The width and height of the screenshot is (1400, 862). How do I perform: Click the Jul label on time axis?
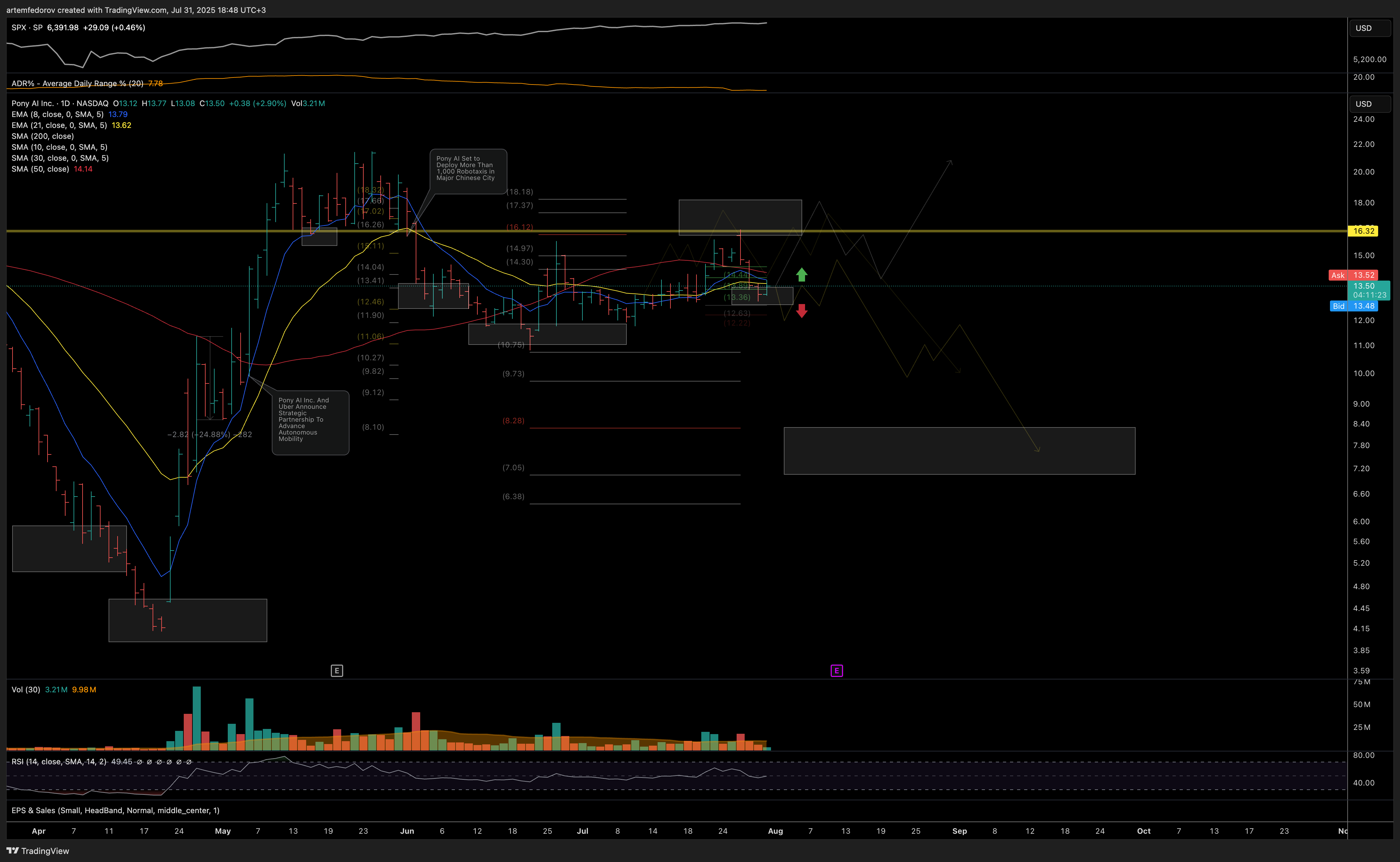point(582,831)
